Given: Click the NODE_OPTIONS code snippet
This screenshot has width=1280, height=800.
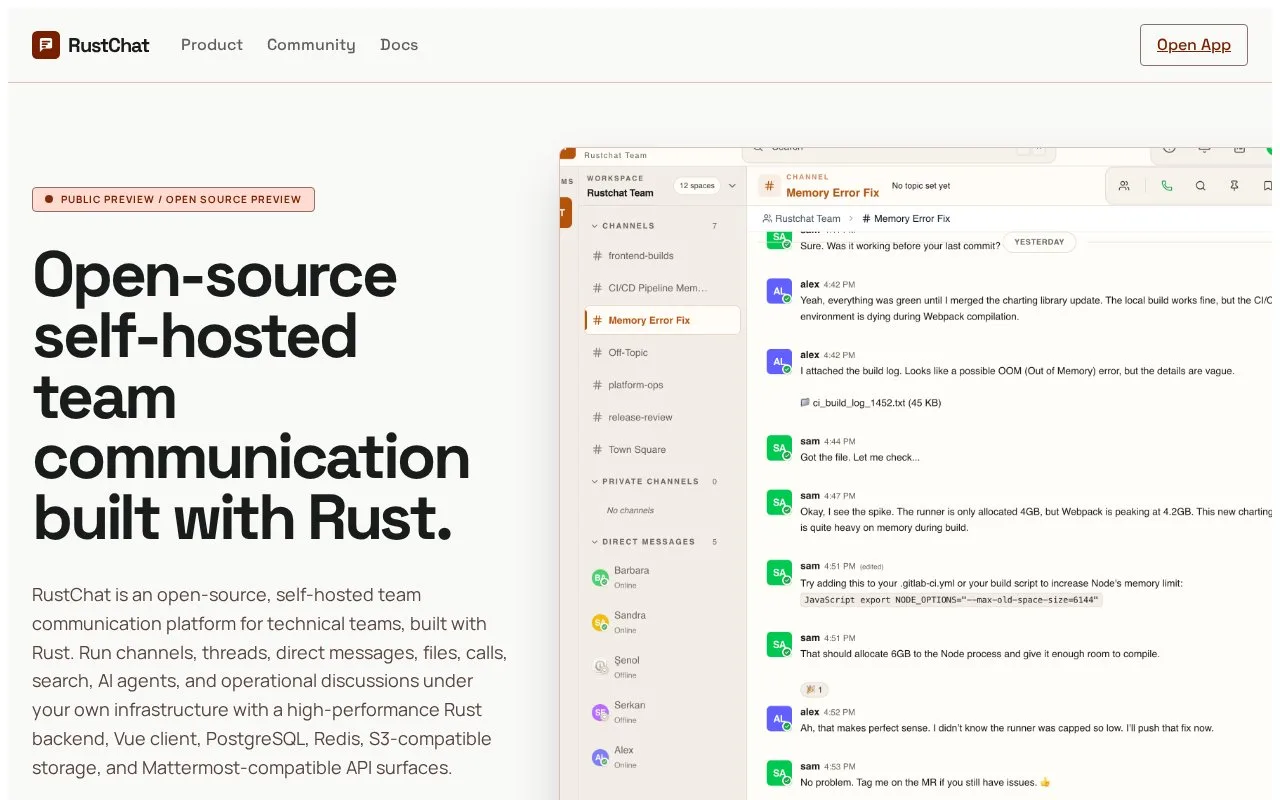Looking at the screenshot, I should click(x=951, y=600).
